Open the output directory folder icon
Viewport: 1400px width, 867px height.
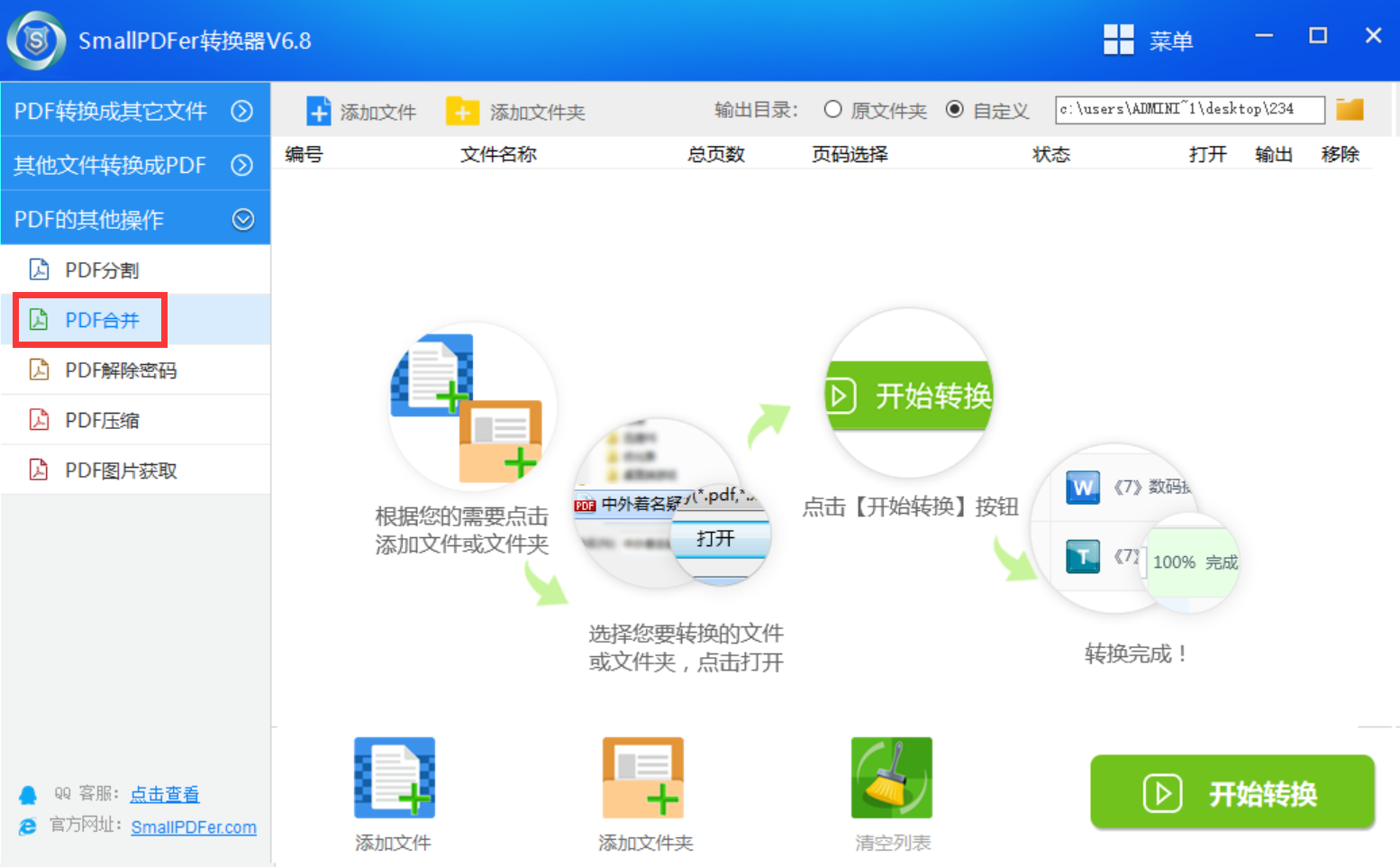click(1350, 108)
